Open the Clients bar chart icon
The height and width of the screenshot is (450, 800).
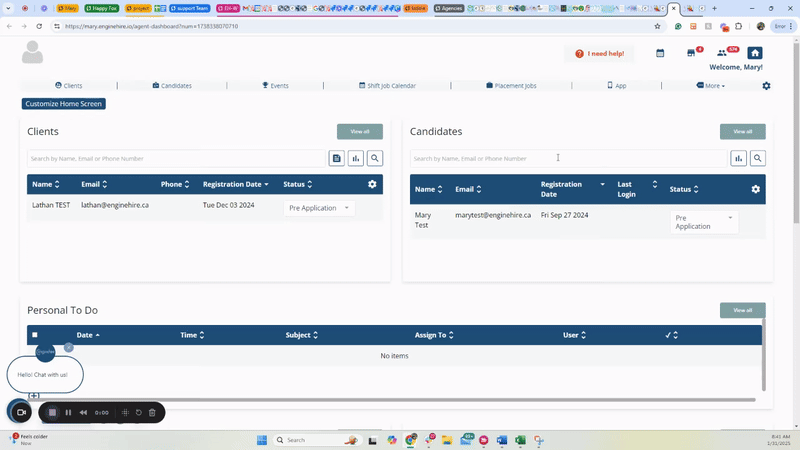[356, 158]
